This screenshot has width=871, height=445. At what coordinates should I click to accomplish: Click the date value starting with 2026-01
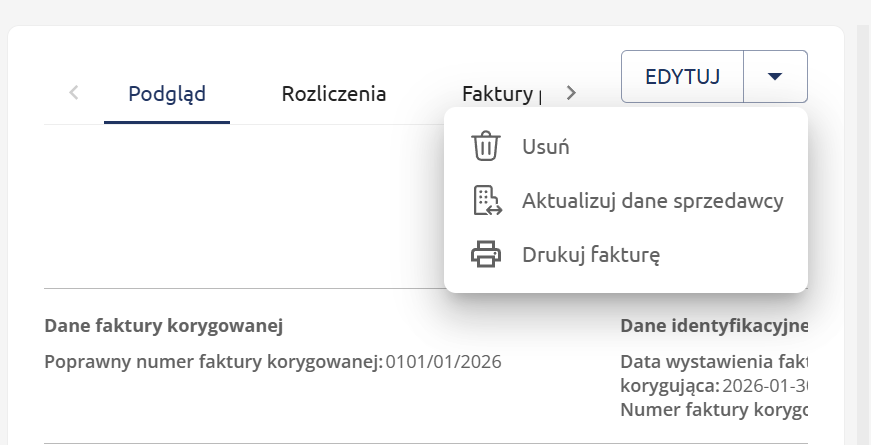763,385
